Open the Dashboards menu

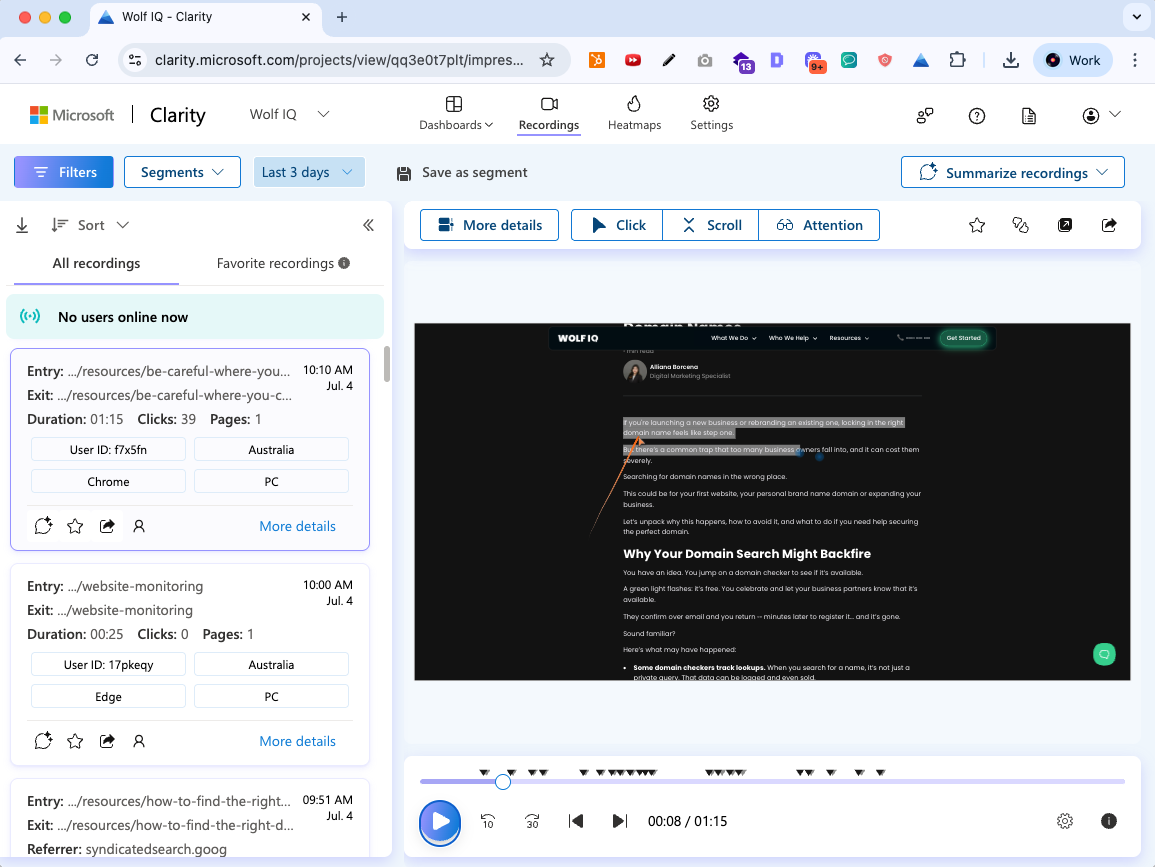(455, 114)
